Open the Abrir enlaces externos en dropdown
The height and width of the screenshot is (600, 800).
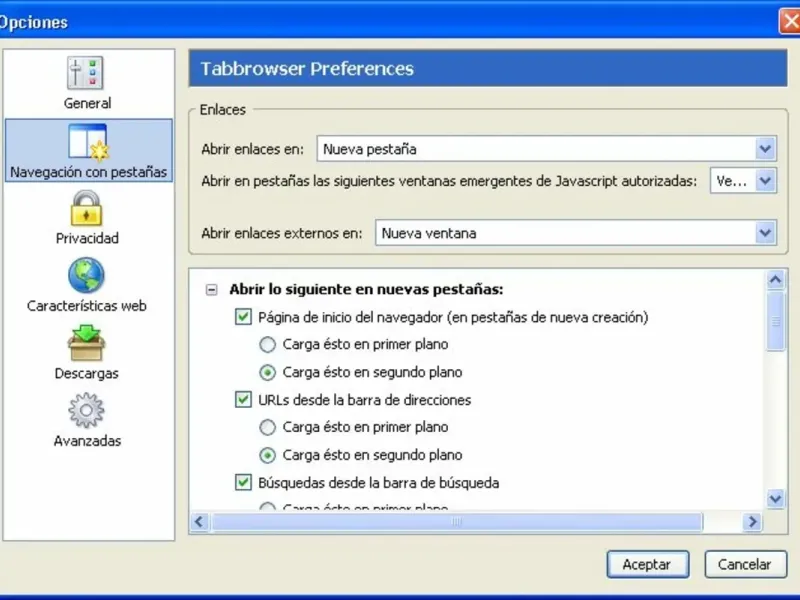point(766,233)
